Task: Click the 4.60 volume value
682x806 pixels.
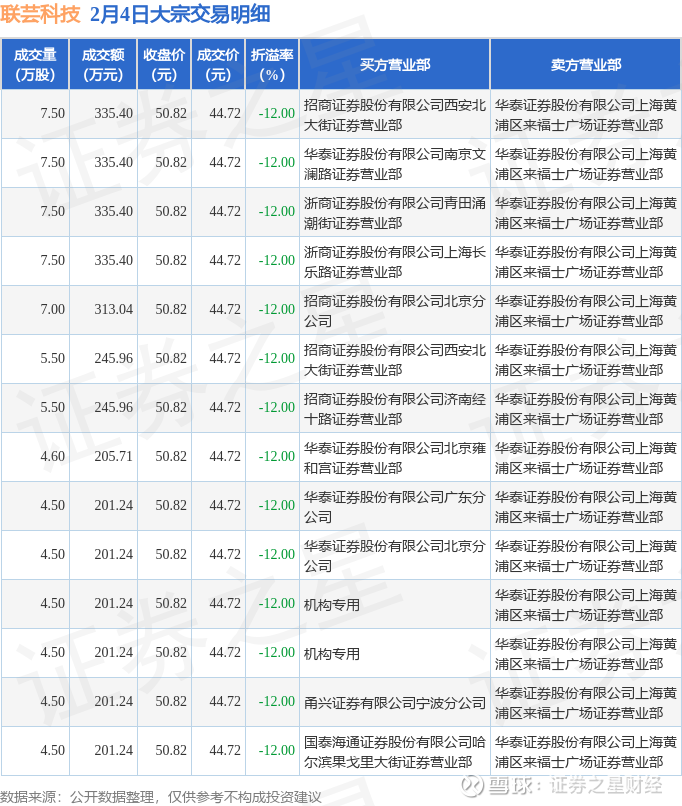Action: pyautogui.click(x=52, y=456)
